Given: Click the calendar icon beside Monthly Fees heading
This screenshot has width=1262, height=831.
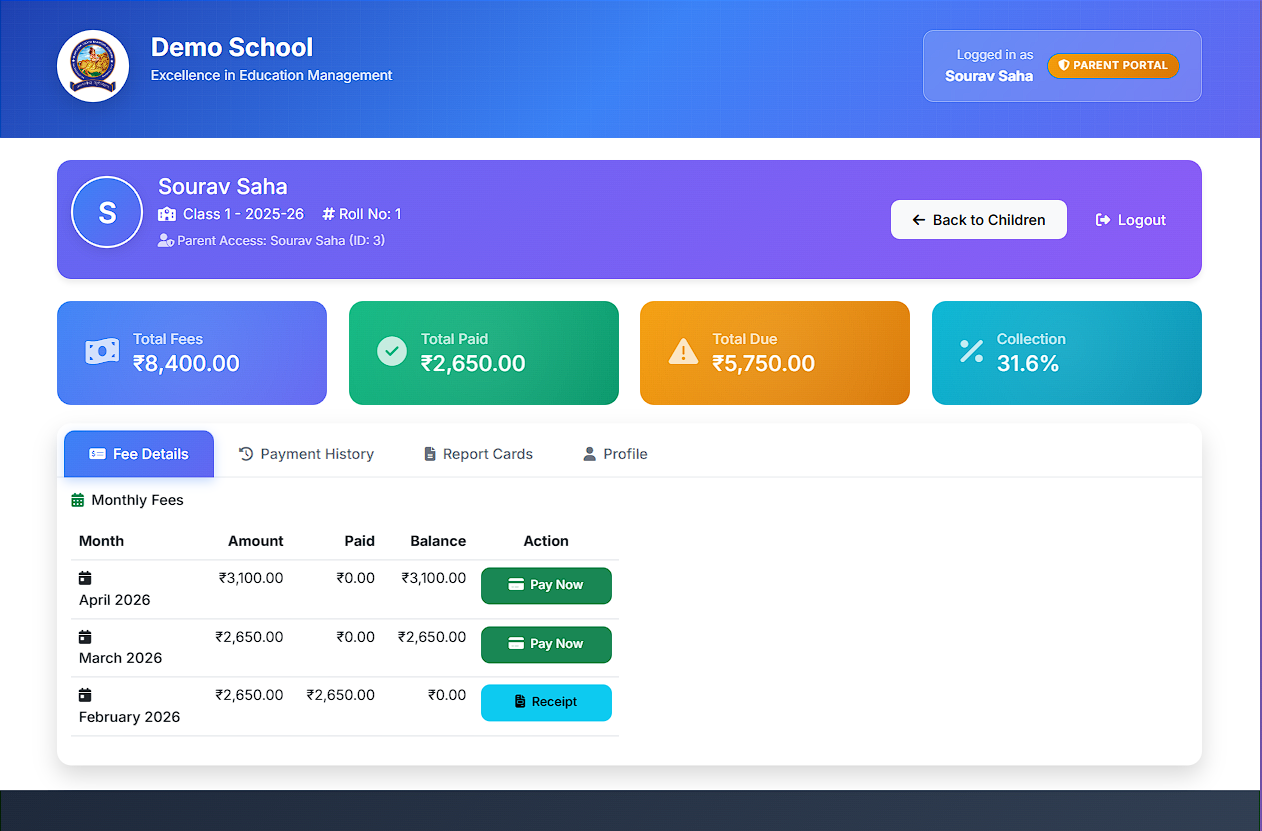Looking at the screenshot, I should pyautogui.click(x=76, y=499).
